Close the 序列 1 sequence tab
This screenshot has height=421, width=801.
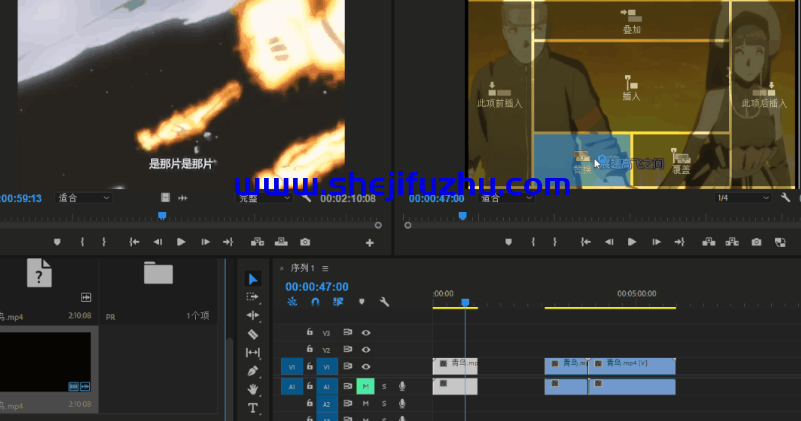(x=281, y=268)
